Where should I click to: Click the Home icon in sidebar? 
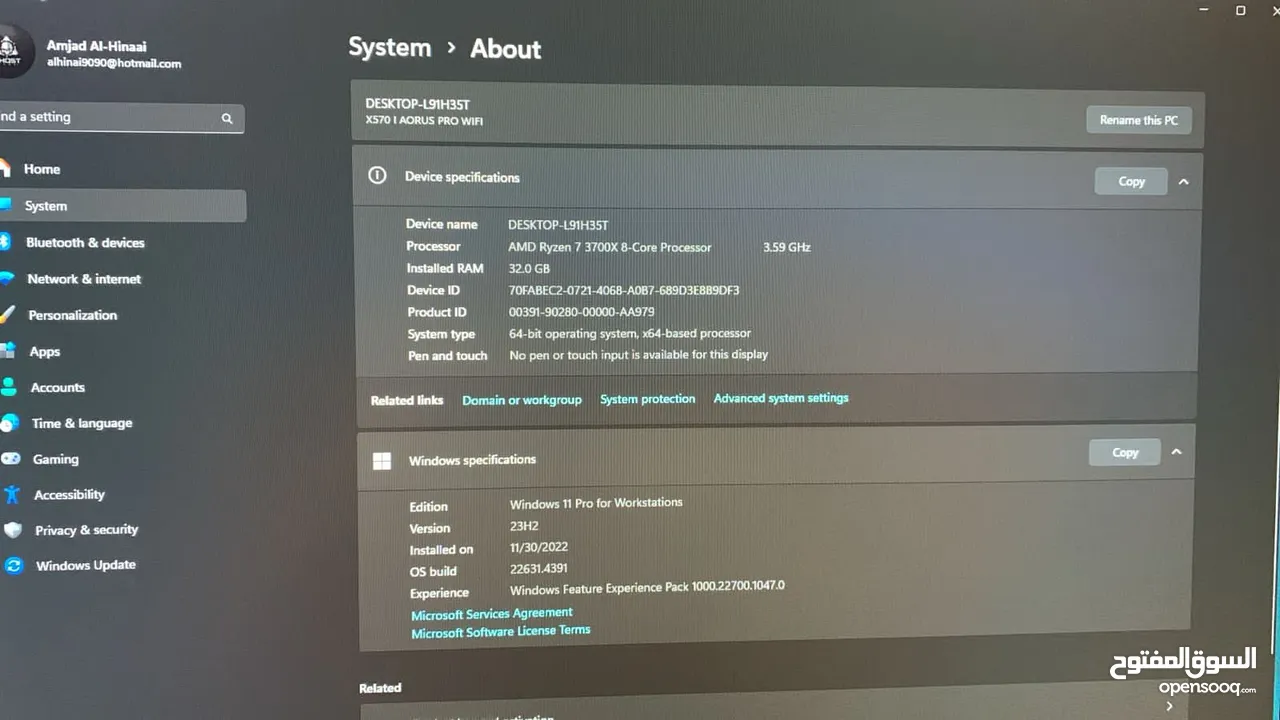tap(4, 168)
